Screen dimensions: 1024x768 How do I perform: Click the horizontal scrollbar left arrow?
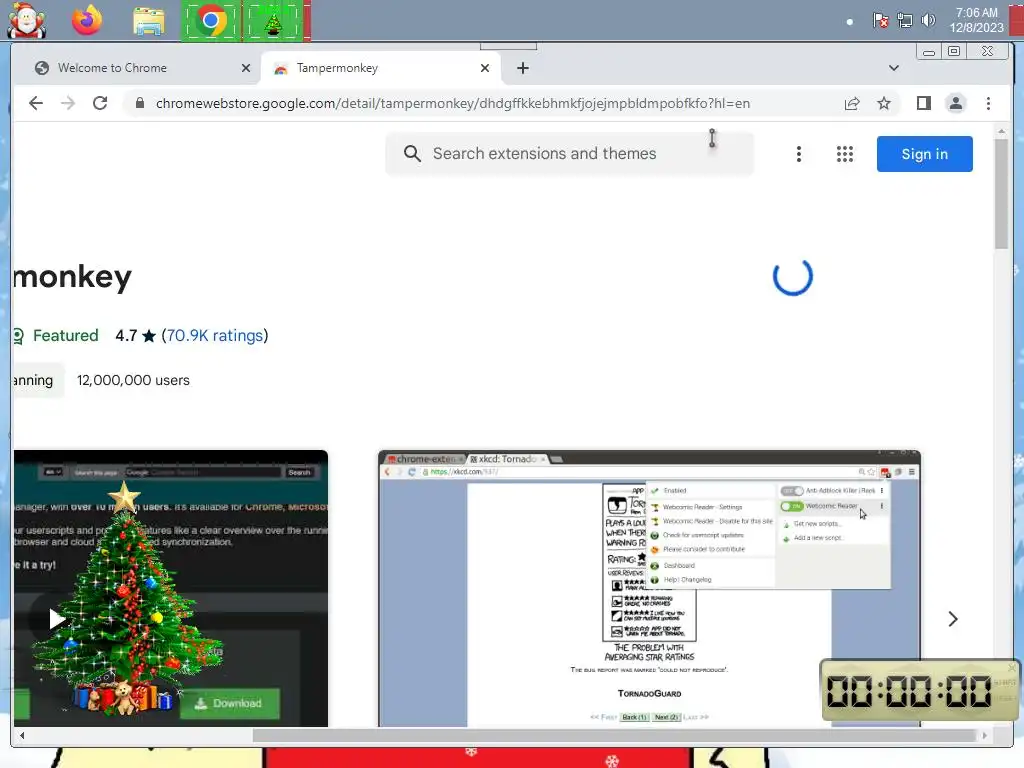tap(22, 735)
